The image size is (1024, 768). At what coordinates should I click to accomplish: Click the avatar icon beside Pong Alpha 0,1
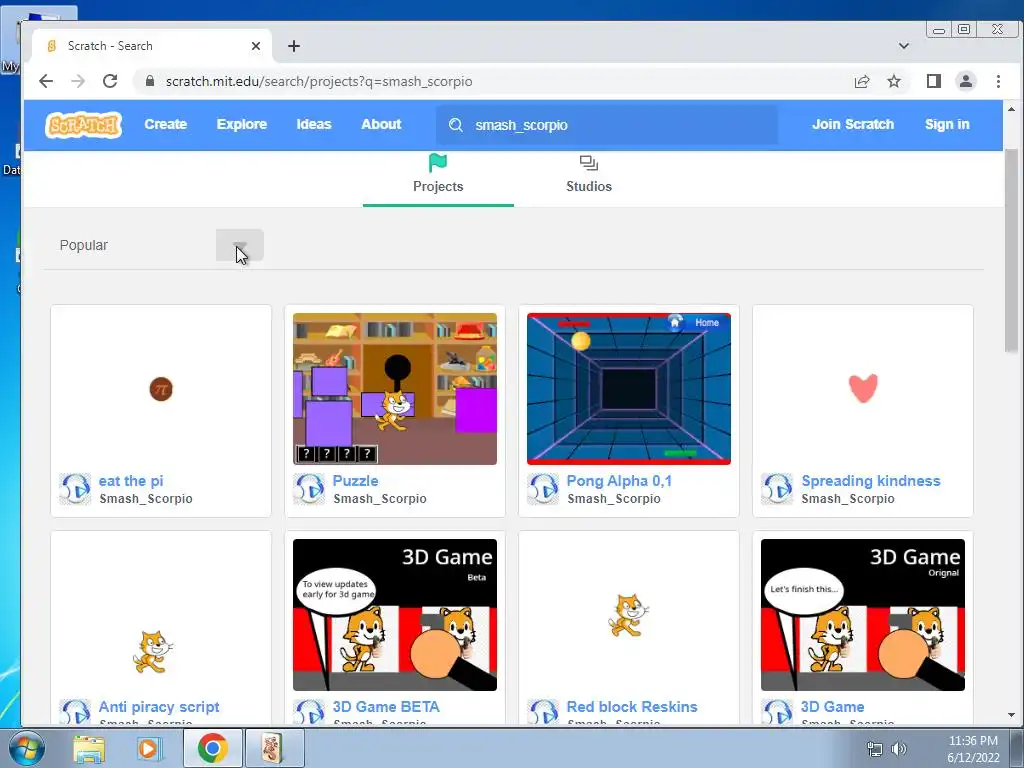point(543,489)
